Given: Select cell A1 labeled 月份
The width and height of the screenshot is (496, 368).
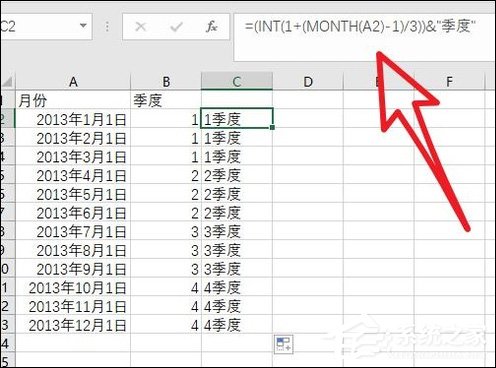Looking at the screenshot, I should coord(73,100).
